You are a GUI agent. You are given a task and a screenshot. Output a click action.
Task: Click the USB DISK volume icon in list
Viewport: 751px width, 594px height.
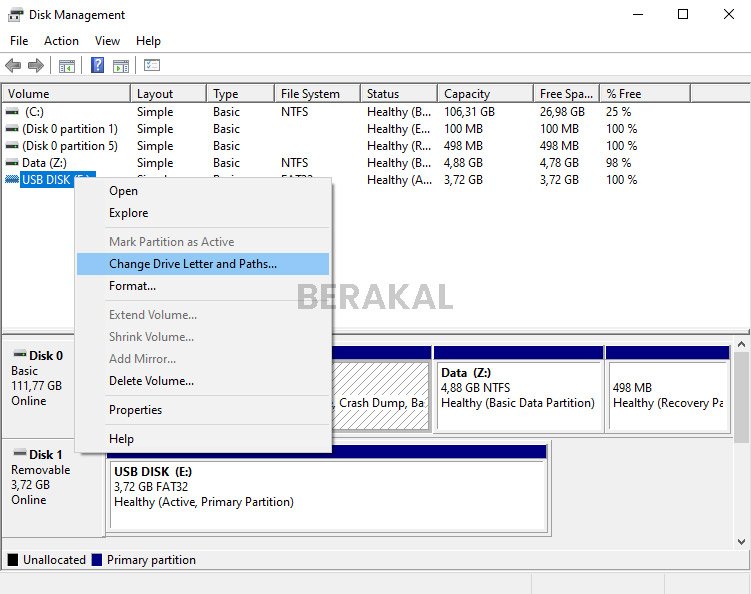tap(12, 180)
